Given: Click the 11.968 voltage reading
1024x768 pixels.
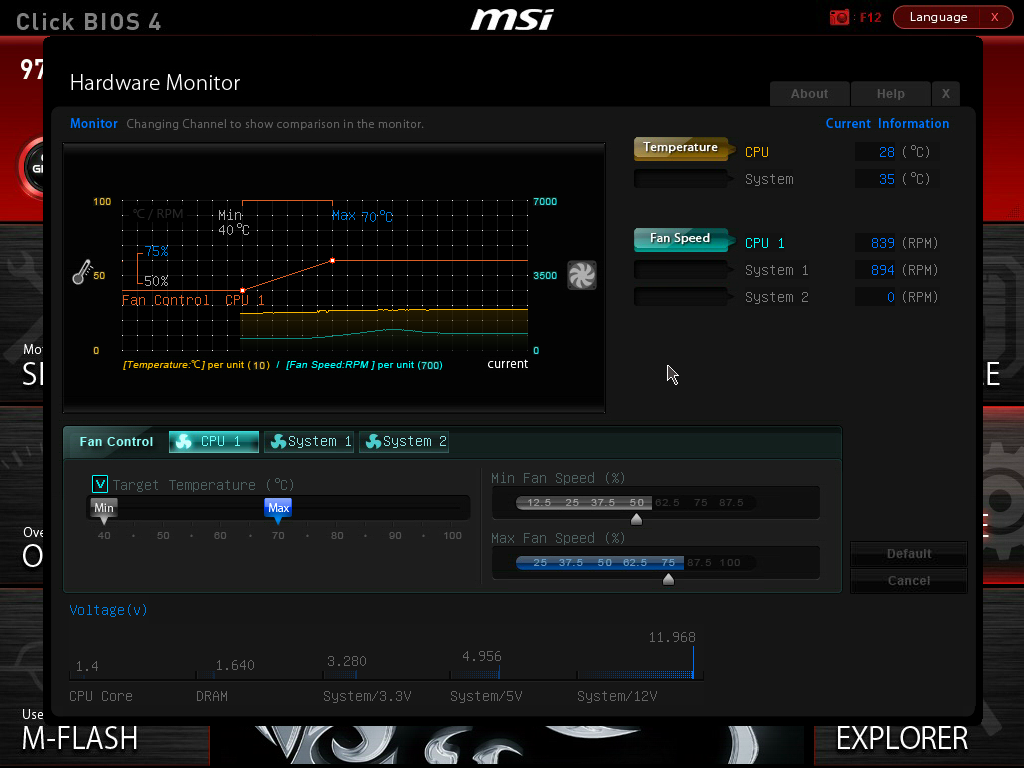Looking at the screenshot, I should click(x=671, y=637).
